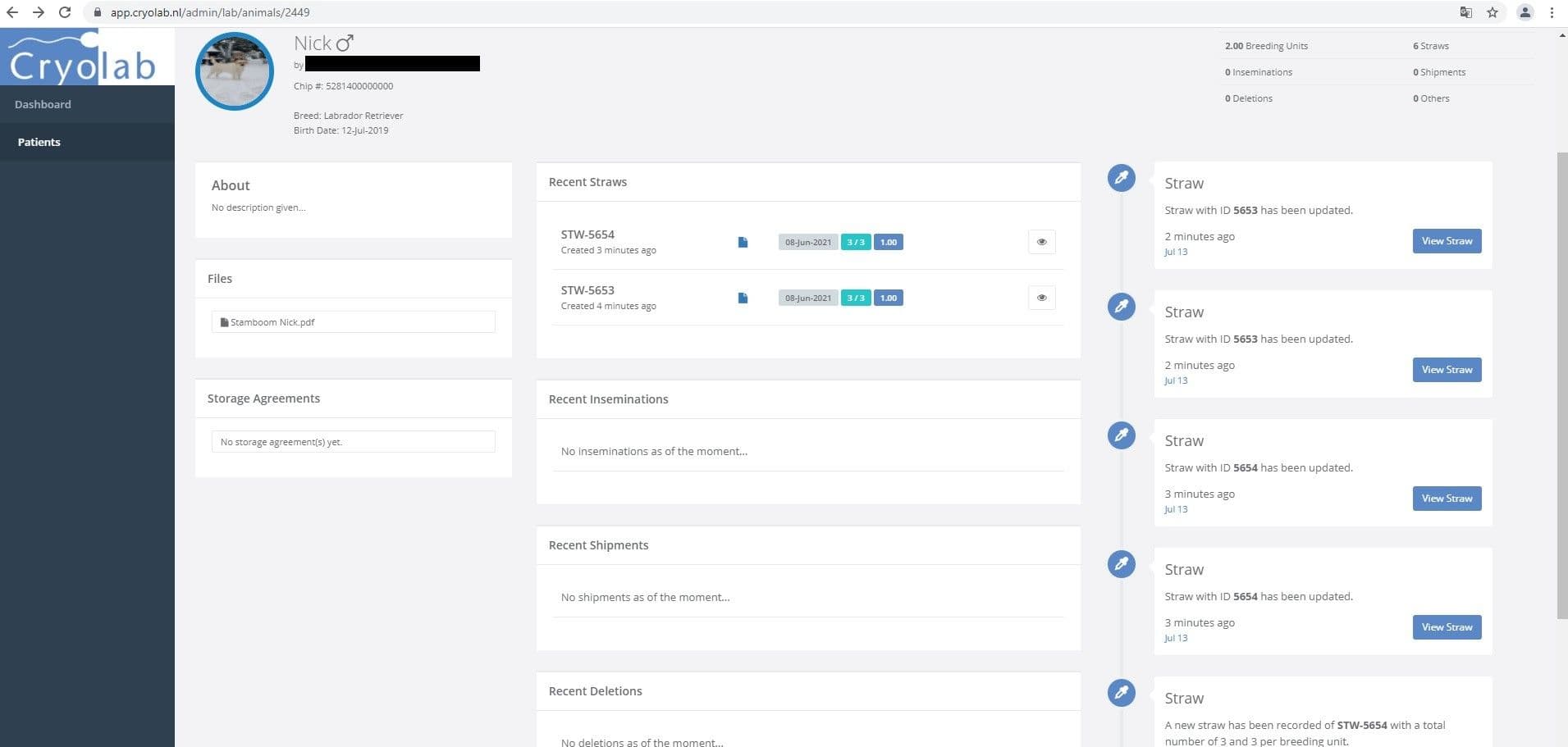Click the page vertical scrollbar
This screenshot has height=747, width=1568.
(1561, 385)
